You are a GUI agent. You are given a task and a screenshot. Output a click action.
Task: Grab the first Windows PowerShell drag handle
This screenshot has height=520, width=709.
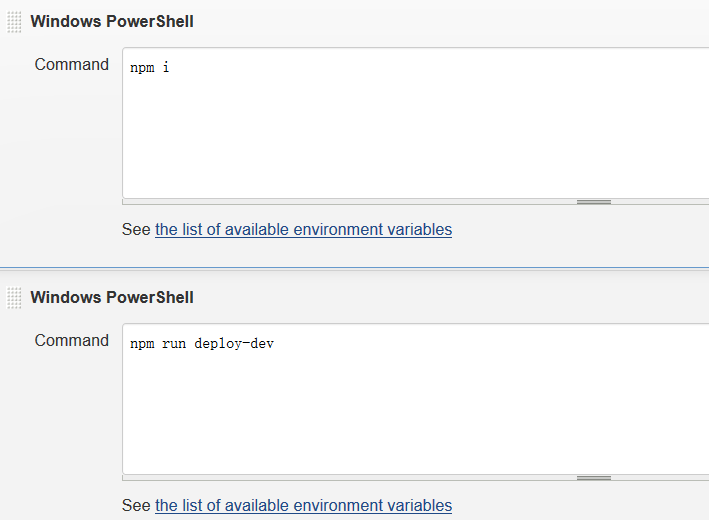(x=14, y=22)
